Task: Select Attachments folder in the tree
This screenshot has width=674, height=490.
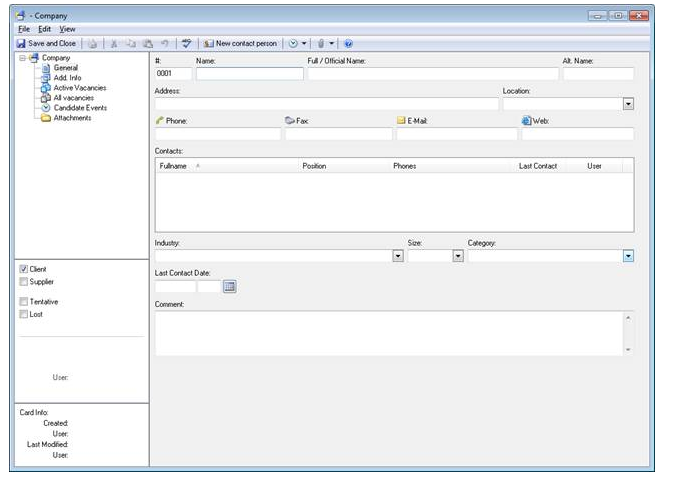Action: tap(72, 118)
